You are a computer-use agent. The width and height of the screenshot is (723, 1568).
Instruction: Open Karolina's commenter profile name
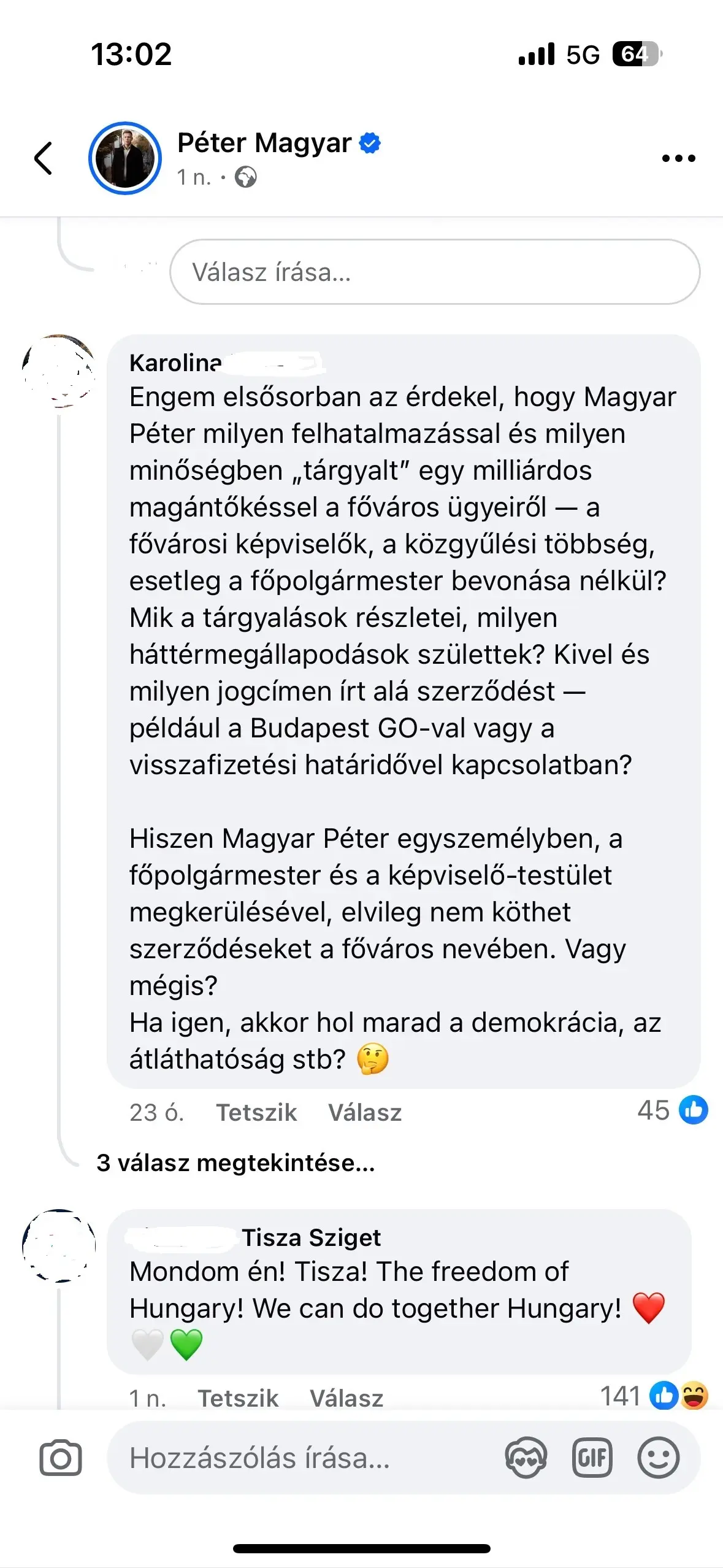click(175, 363)
